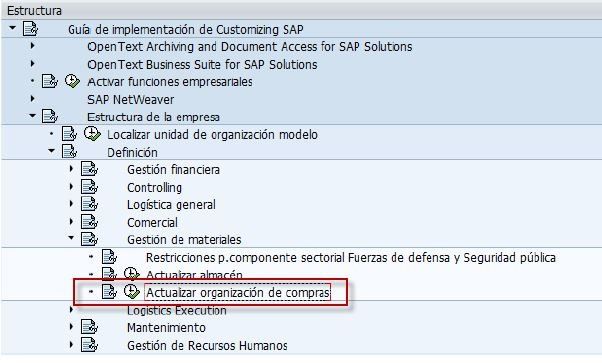602x363 pixels.
Task: Click the documentation icon for Gestión de Recursos Humanos
Action: (x=89, y=345)
